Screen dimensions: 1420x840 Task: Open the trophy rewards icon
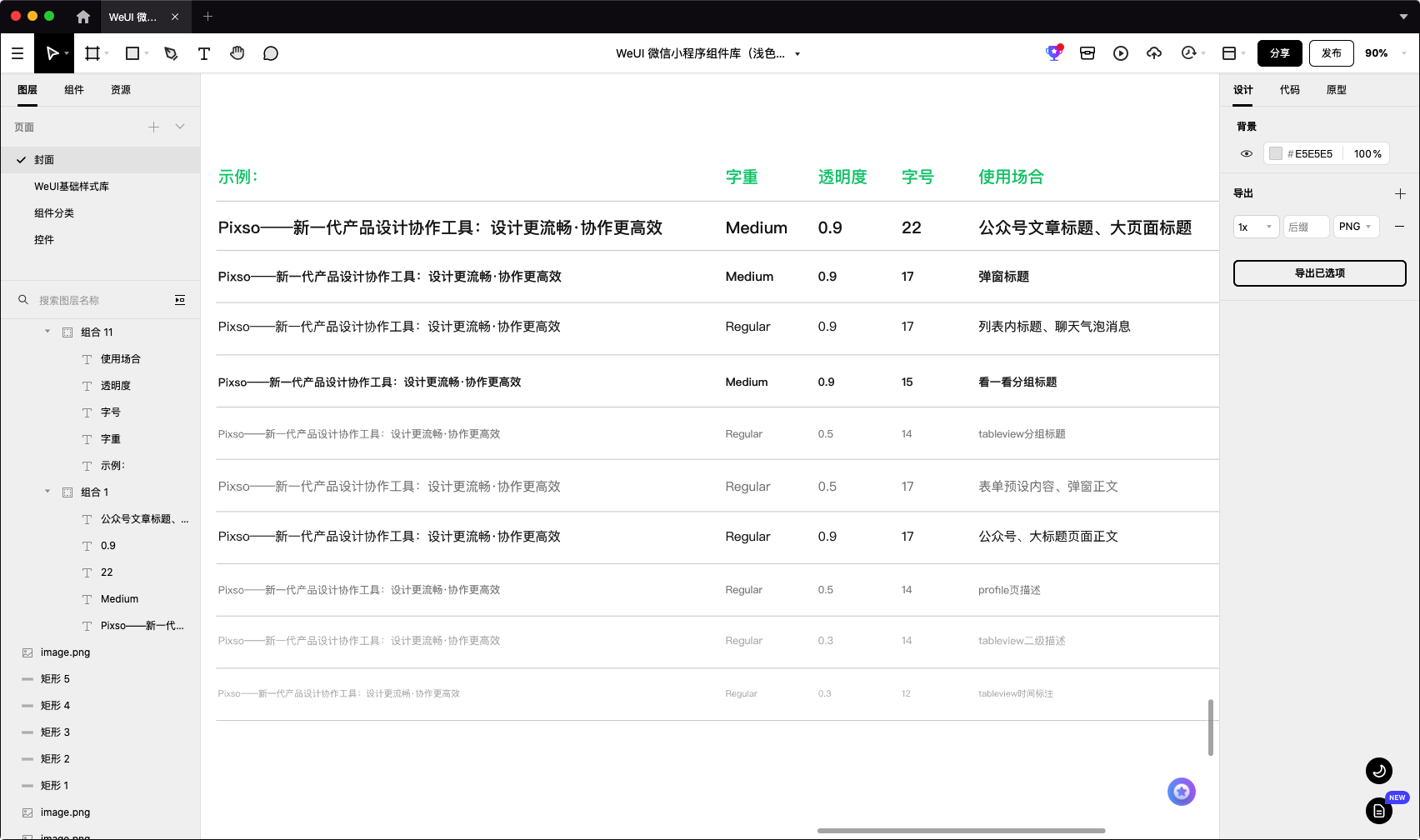[1054, 52]
